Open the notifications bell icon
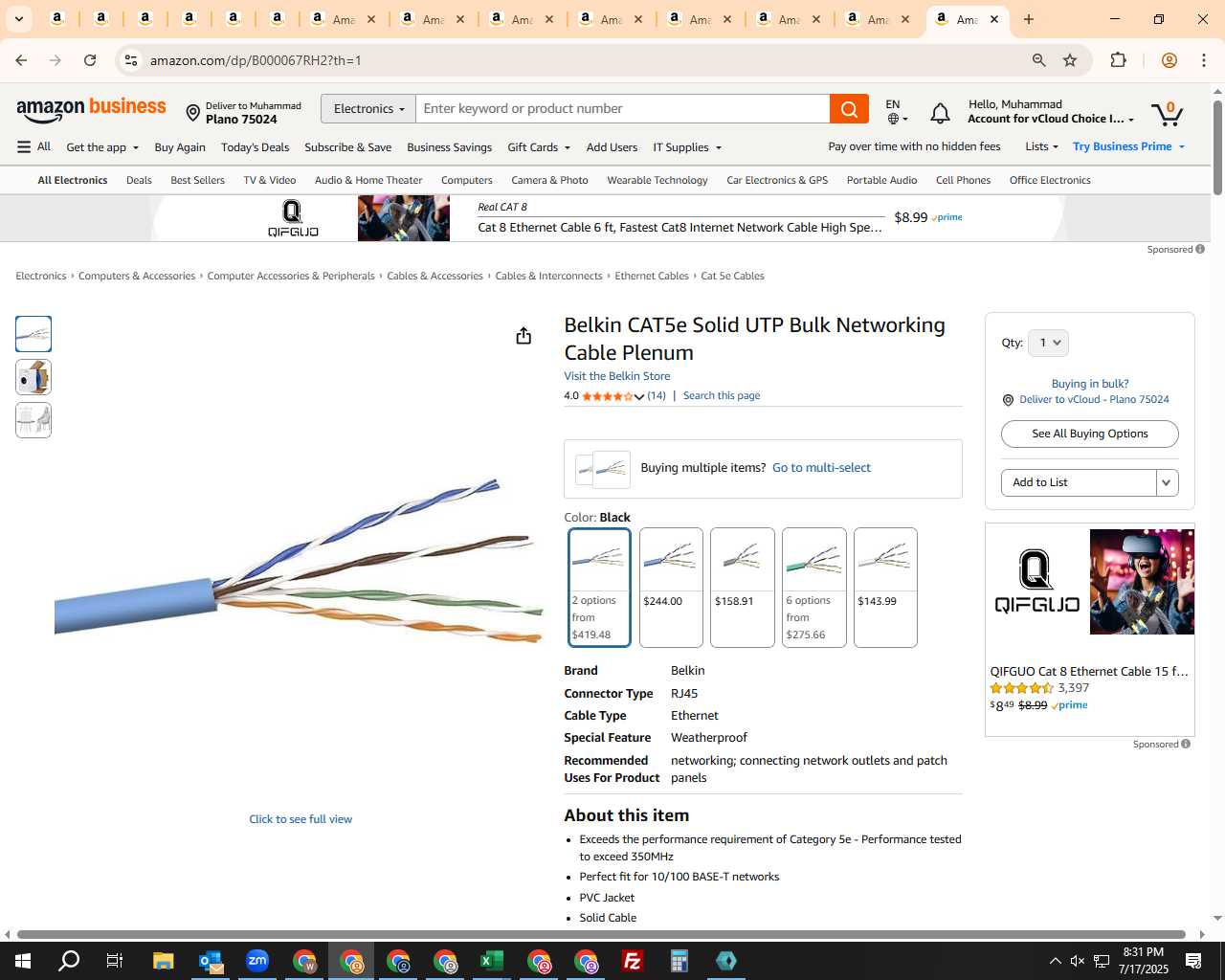This screenshot has width=1225, height=980. 940,113
